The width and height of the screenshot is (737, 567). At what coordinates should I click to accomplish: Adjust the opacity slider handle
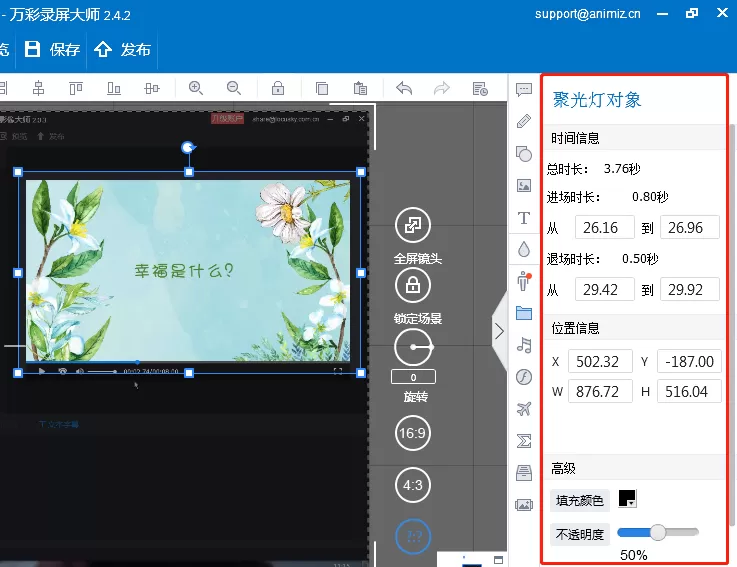coord(658,532)
